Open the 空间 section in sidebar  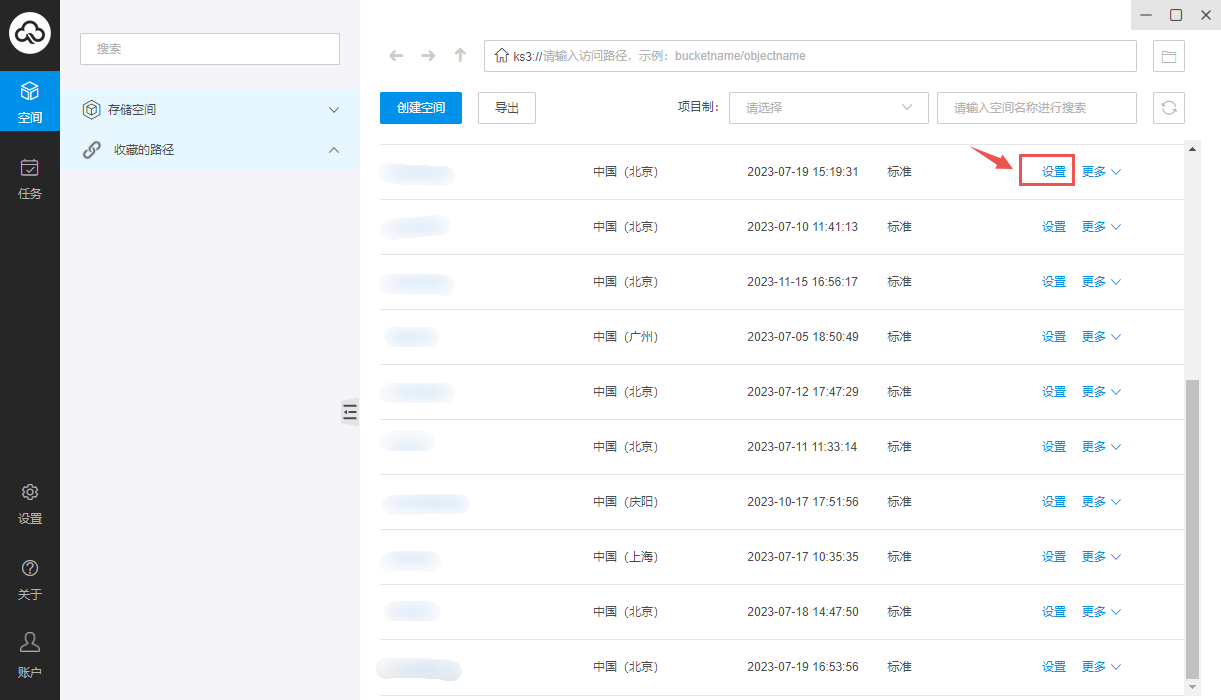coord(30,101)
